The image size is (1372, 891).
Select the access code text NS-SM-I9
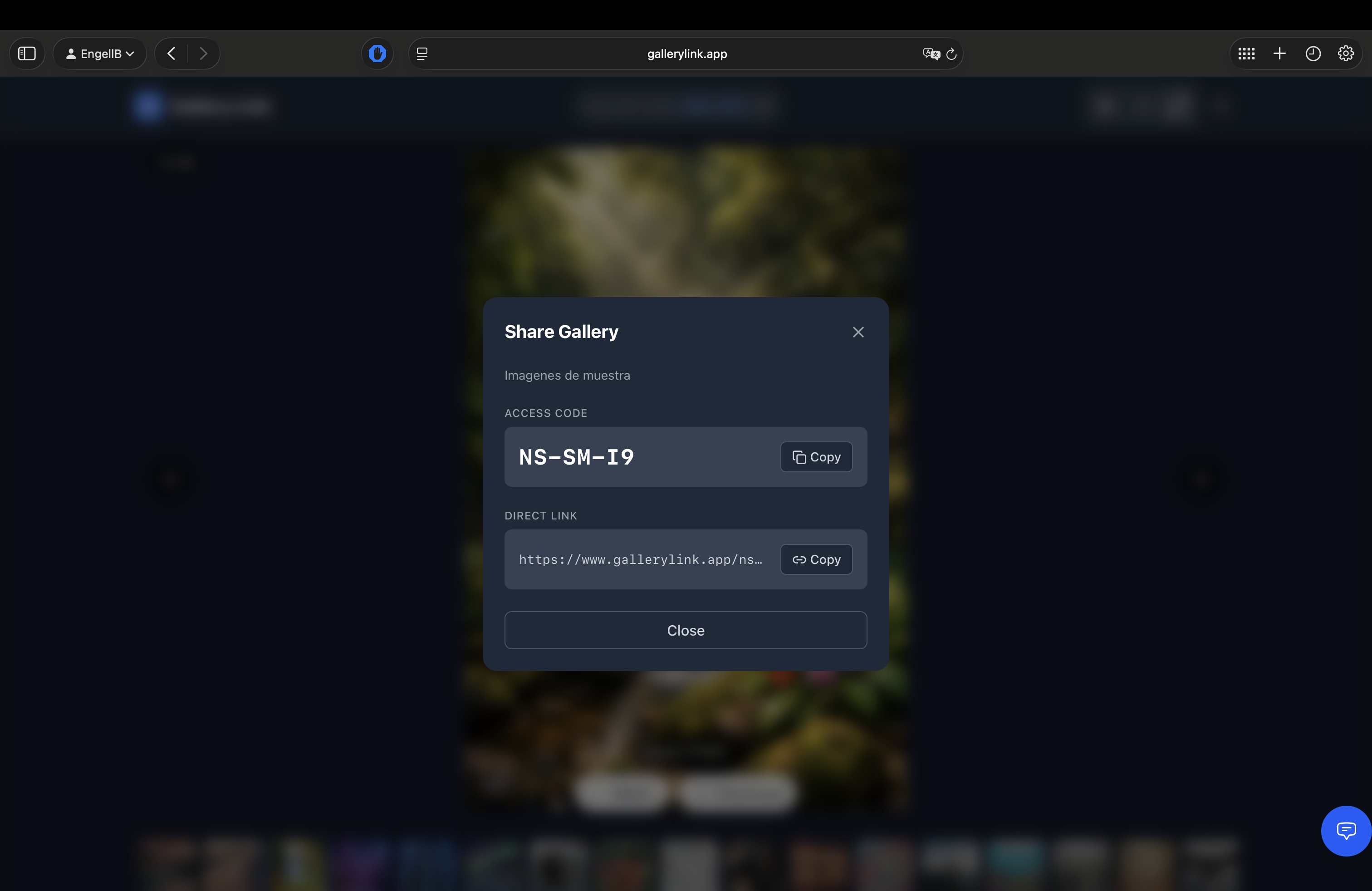click(x=576, y=457)
